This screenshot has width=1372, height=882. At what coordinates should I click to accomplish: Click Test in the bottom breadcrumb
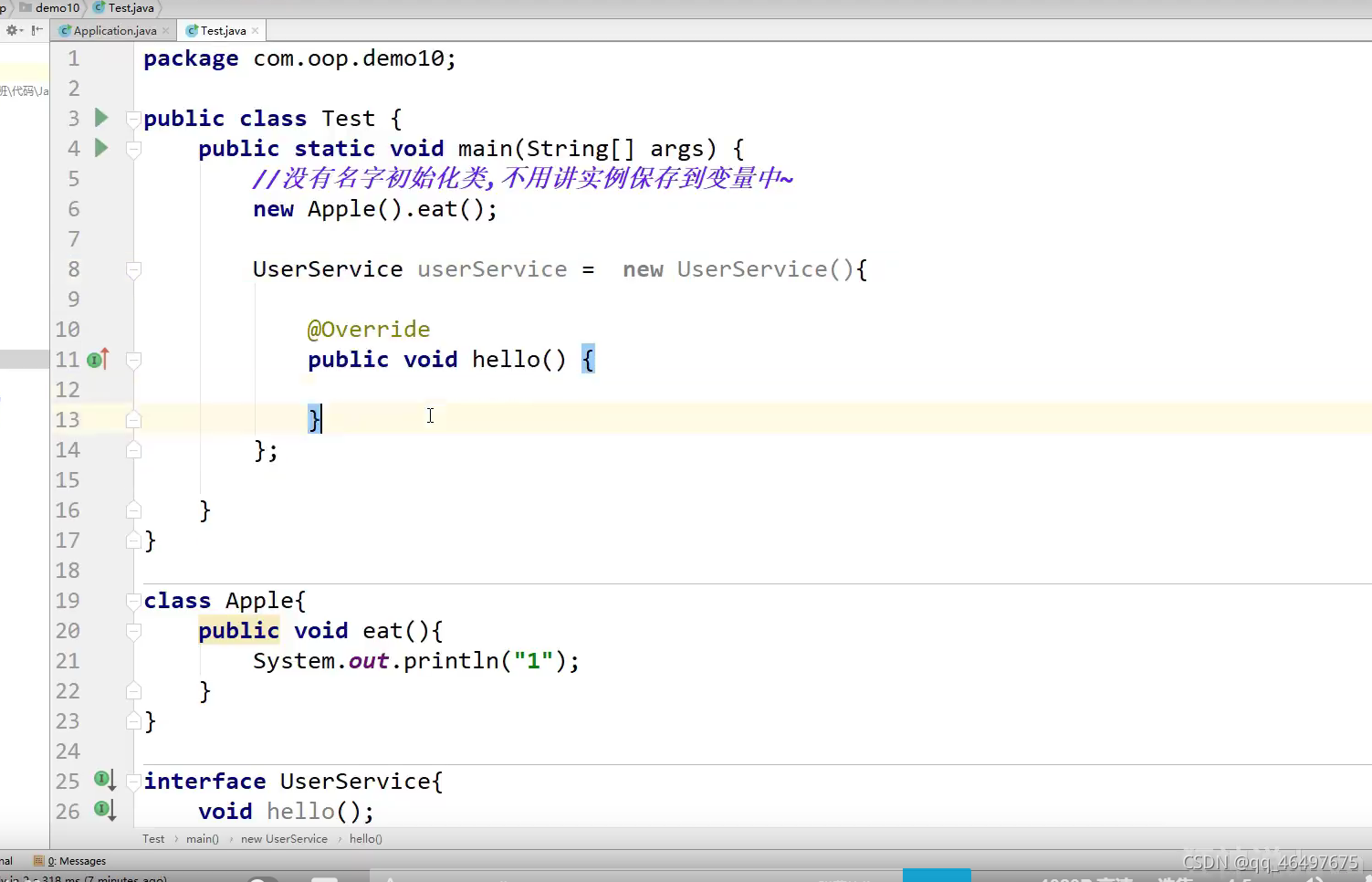(x=153, y=839)
